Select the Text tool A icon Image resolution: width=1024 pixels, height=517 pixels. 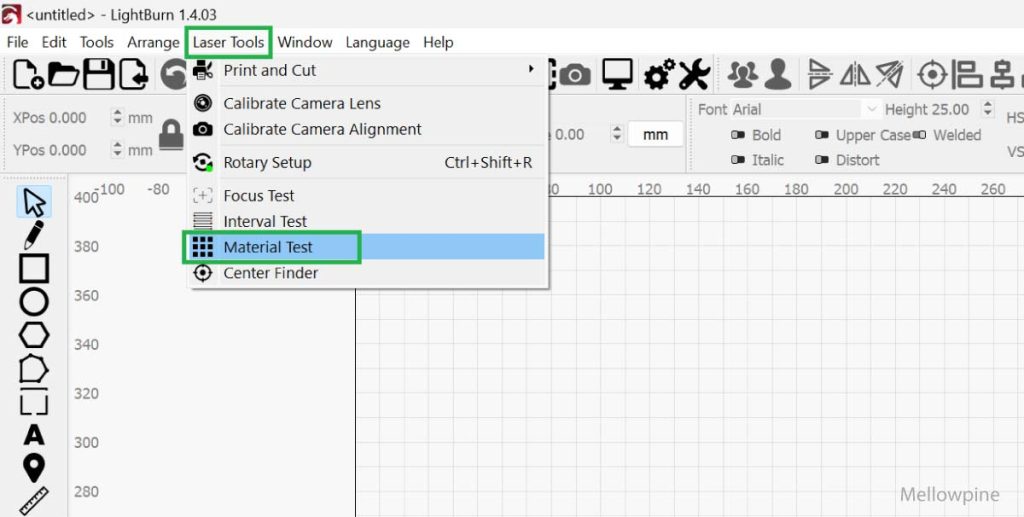coord(34,435)
